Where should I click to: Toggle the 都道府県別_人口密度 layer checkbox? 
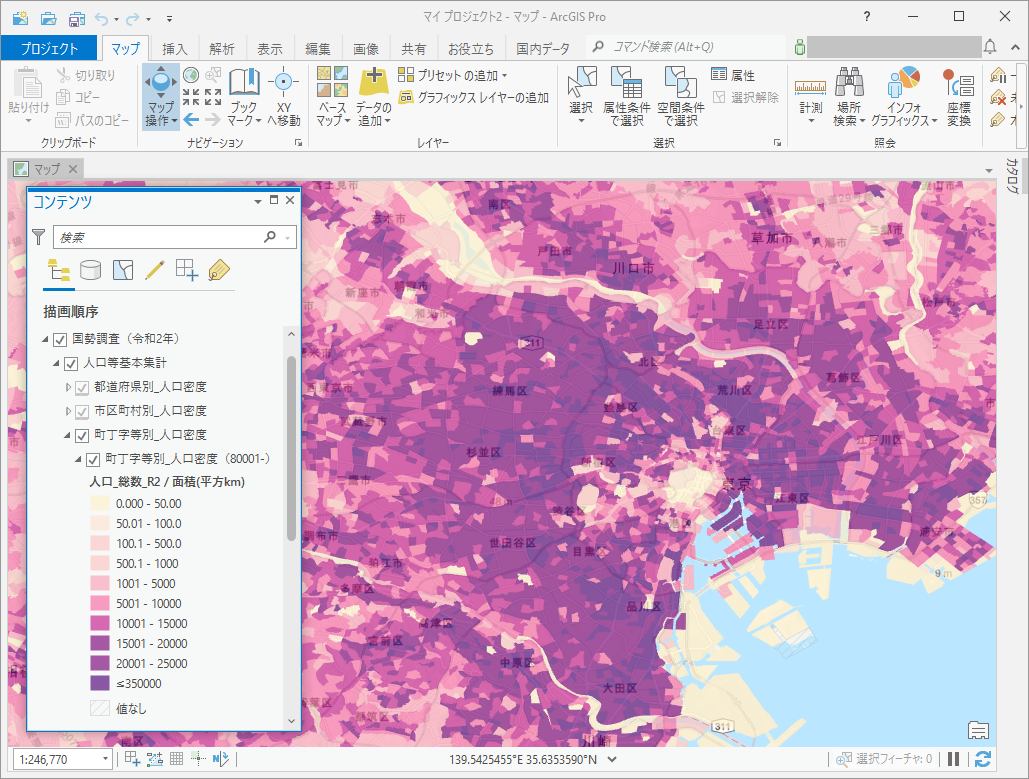point(83,387)
